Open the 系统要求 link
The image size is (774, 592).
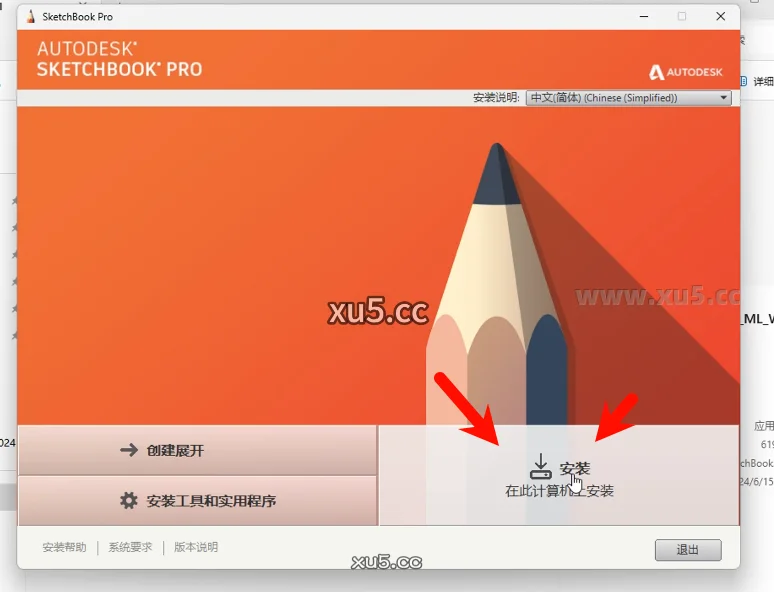coord(130,547)
